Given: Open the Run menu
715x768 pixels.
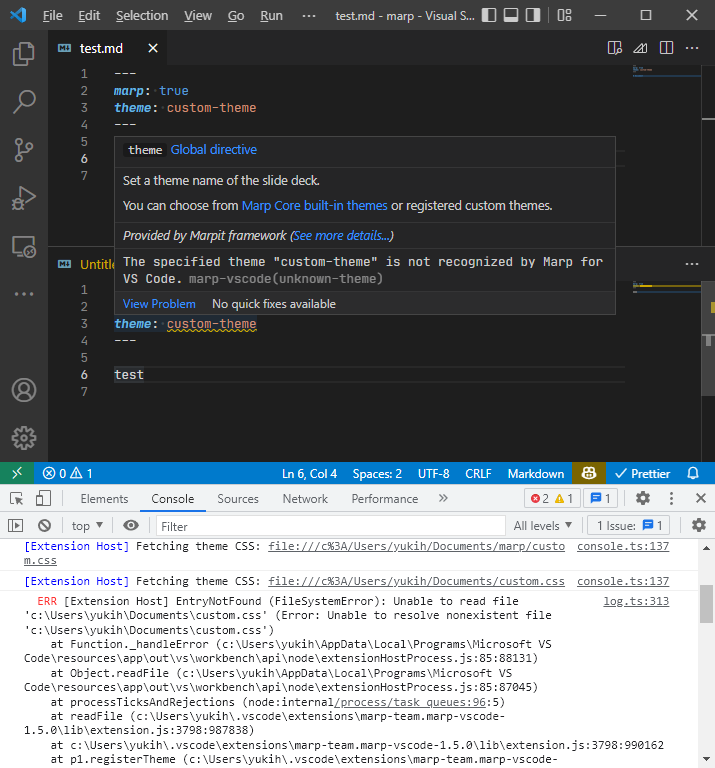Looking at the screenshot, I should 271,16.
